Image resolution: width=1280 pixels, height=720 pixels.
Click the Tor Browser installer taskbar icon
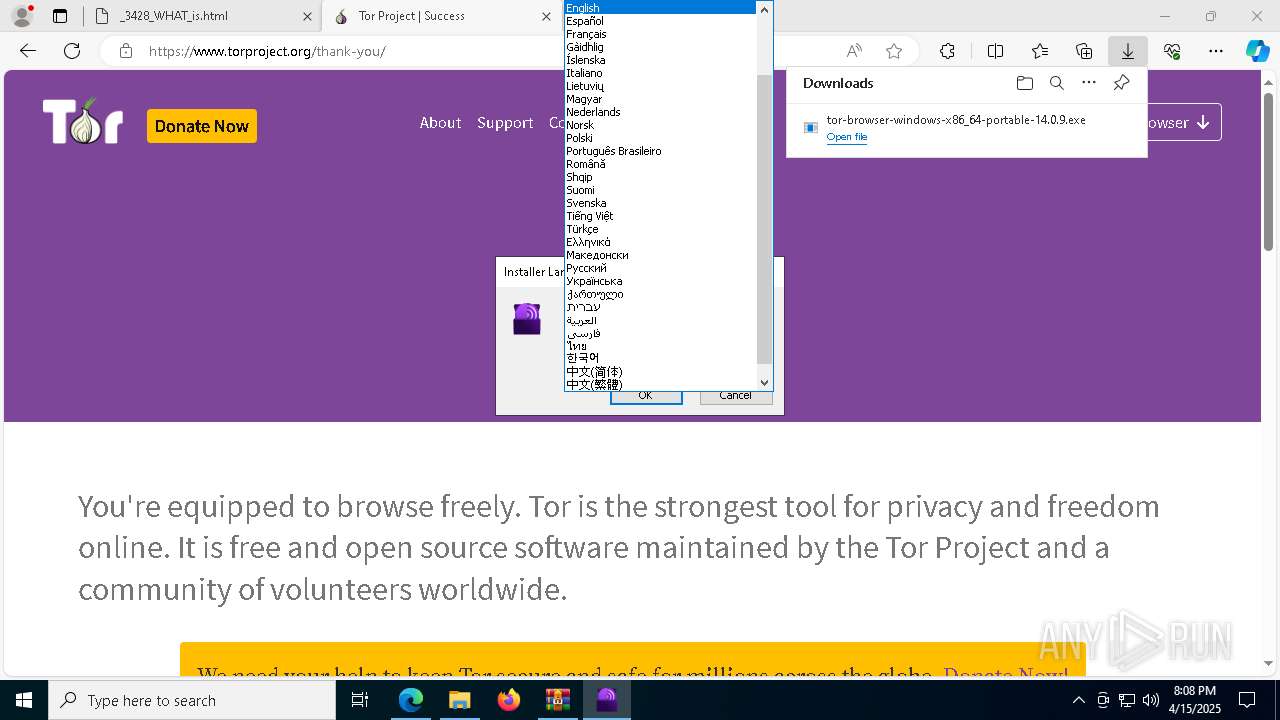tap(606, 700)
